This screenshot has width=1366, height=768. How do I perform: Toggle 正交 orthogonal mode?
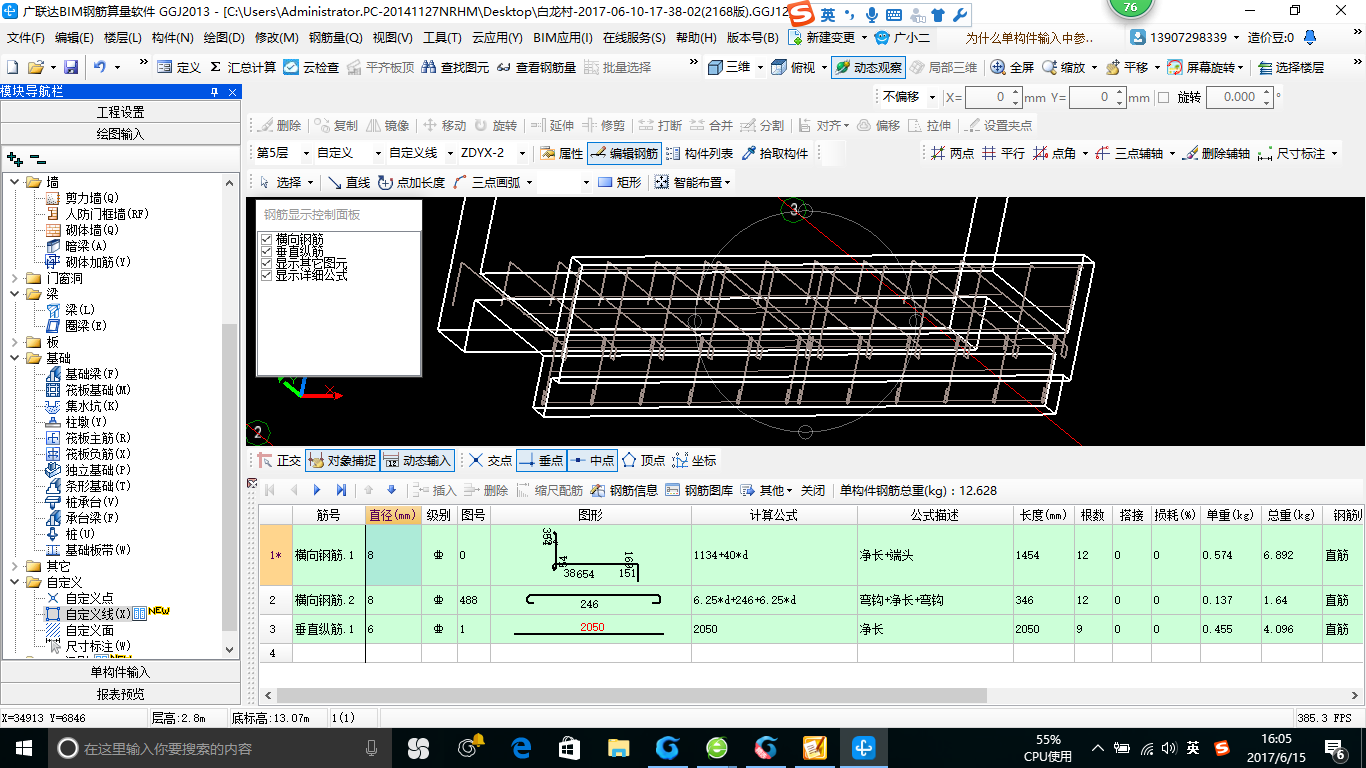(278, 460)
